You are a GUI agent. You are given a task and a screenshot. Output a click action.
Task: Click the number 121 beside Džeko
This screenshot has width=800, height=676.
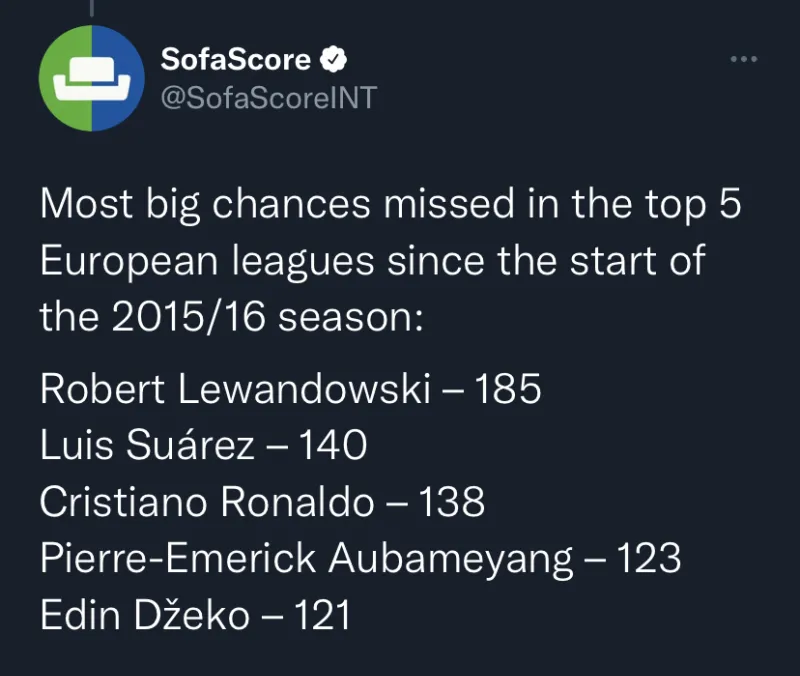[323, 615]
